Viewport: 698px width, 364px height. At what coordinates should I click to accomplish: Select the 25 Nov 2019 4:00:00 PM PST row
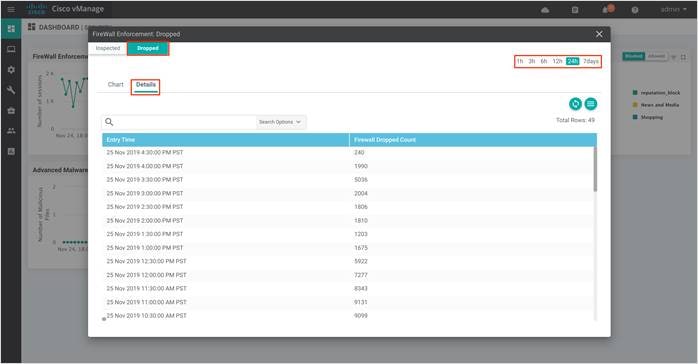coord(348,166)
